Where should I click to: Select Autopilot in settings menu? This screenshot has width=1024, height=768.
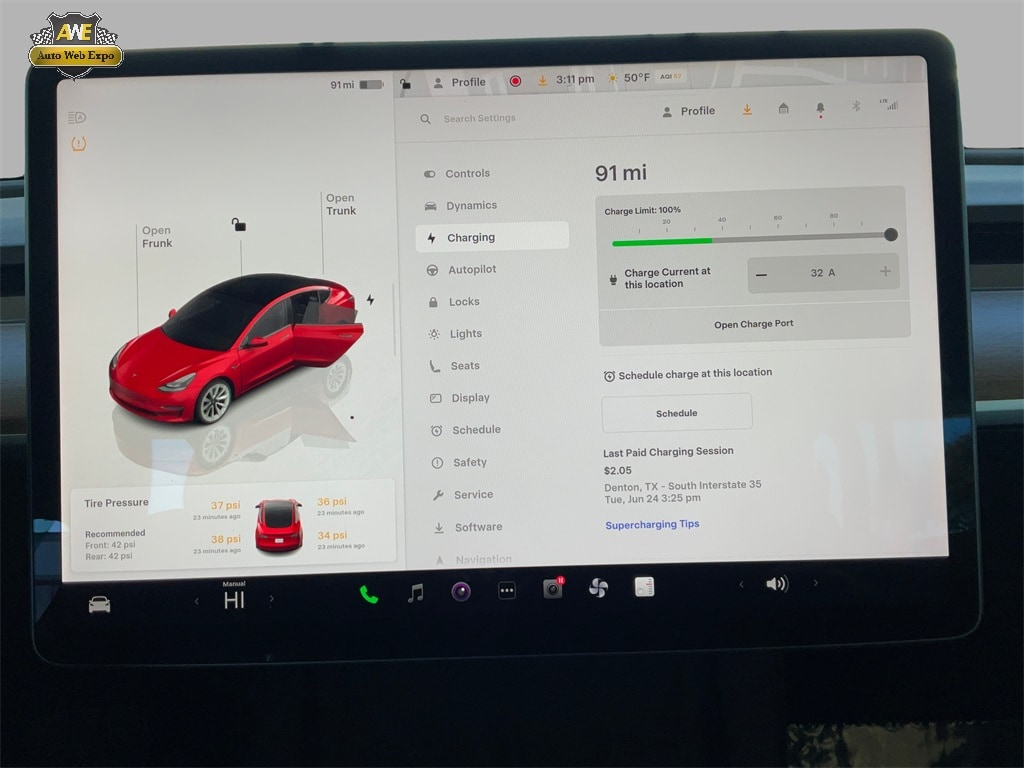471,270
